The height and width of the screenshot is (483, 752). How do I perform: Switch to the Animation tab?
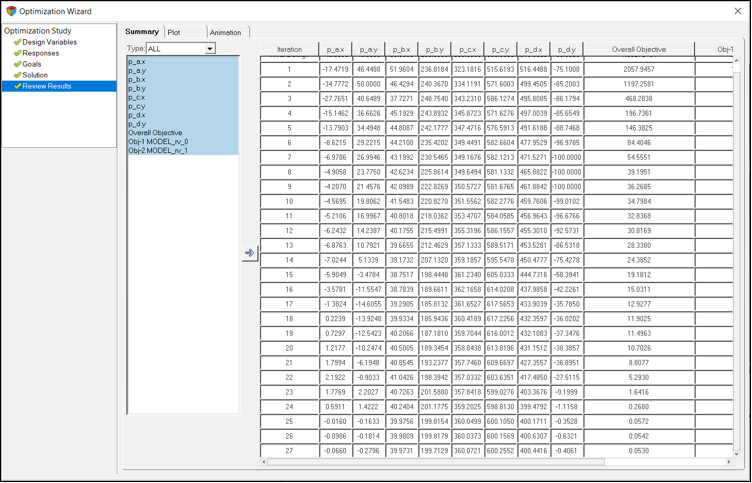225,33
